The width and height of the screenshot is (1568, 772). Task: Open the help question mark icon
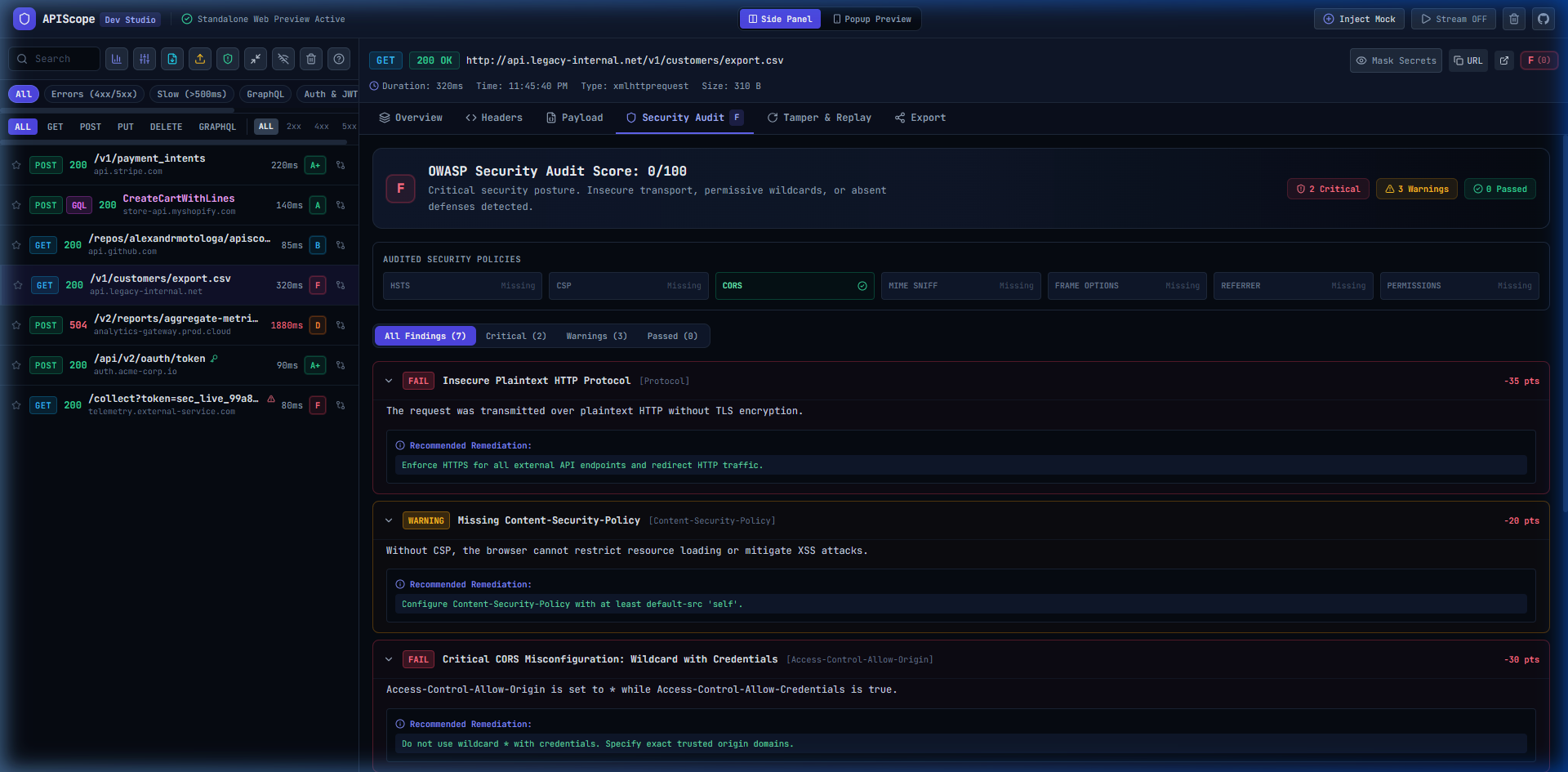[339, 59]
